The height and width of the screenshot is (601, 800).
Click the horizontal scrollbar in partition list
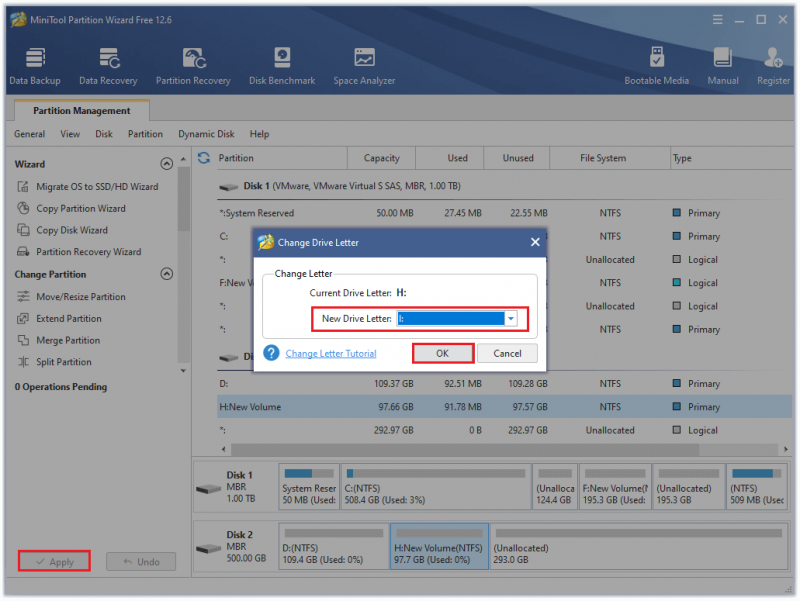465,449
